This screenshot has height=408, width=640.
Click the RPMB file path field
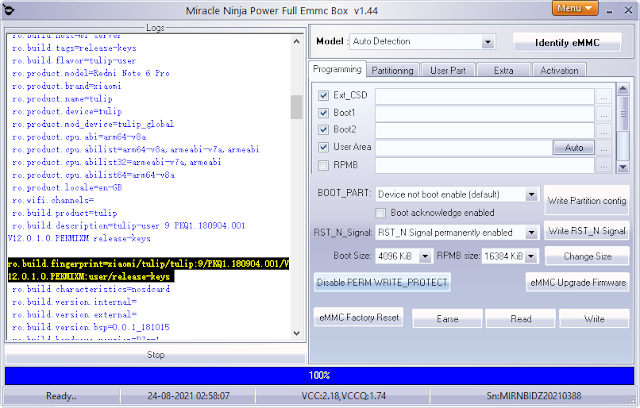coord(484,165)
